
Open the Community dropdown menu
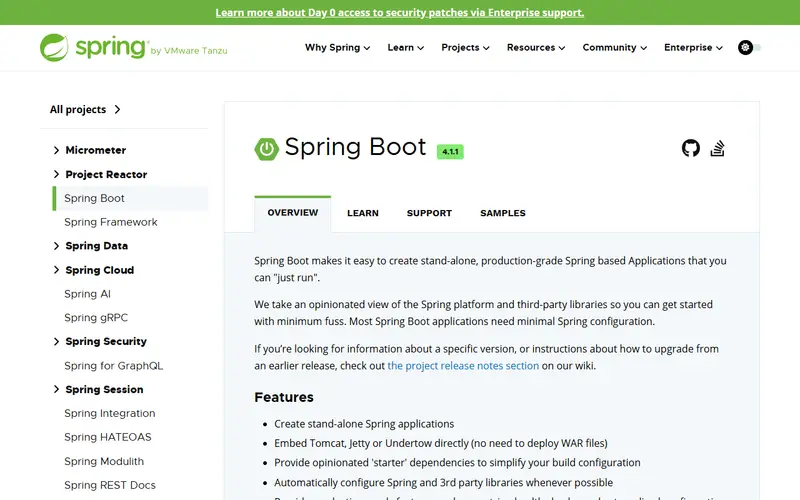615,47
